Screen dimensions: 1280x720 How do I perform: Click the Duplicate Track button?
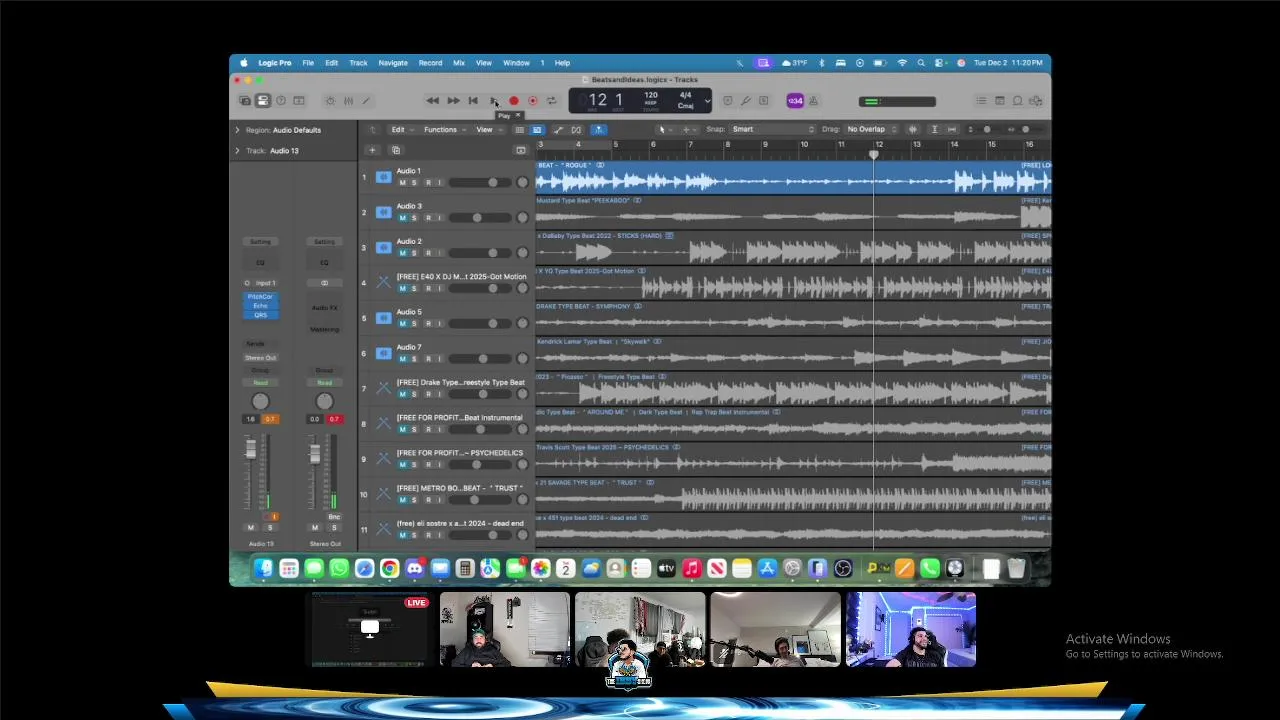tap(396, 151)
